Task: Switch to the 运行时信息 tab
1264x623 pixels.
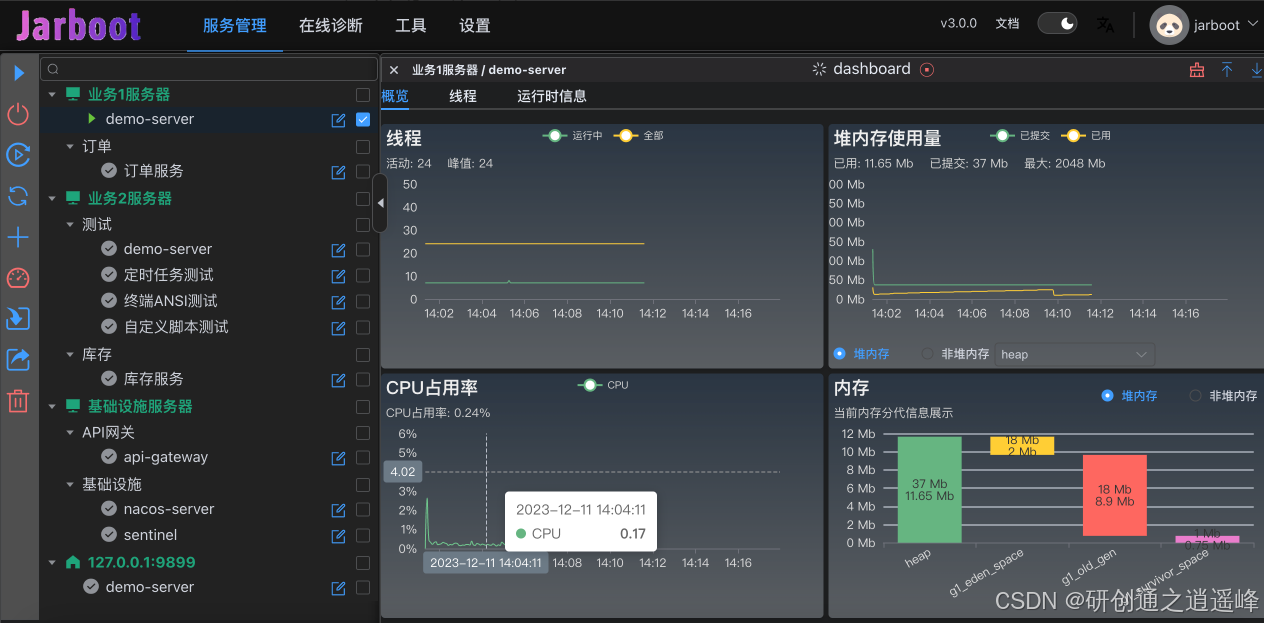Action: point(552,96)
